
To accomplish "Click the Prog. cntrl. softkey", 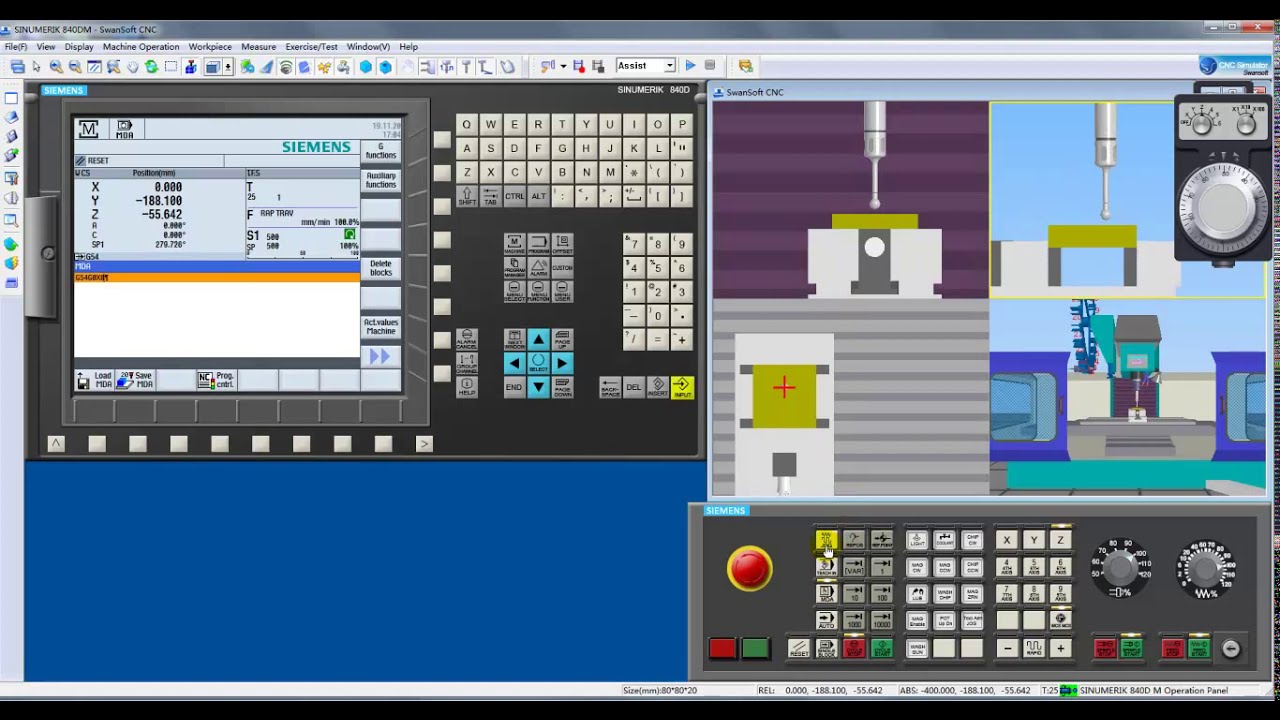I will [x=217, y=380].
